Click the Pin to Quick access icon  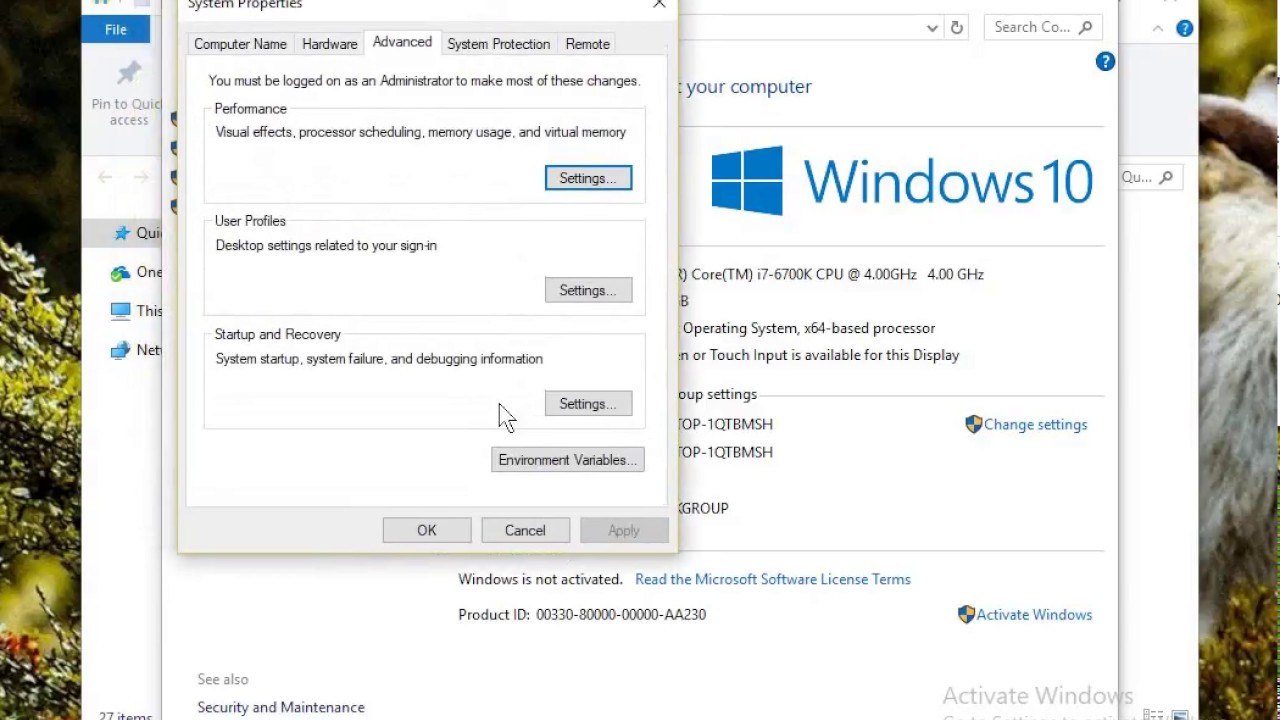click(129, 73)
